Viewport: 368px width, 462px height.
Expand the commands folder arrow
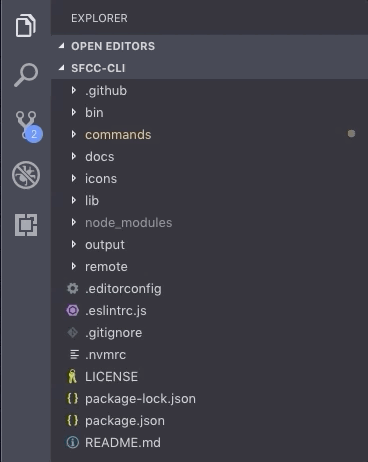(74, 134)
